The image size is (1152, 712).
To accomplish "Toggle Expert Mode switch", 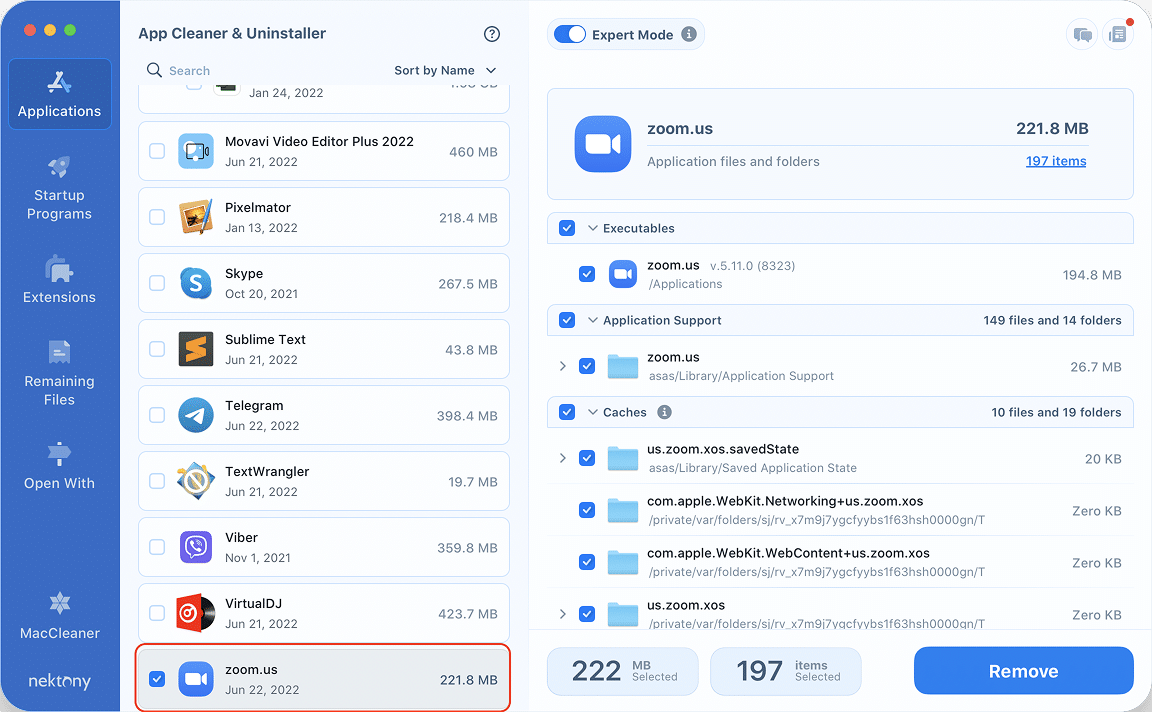I will 569,35.
